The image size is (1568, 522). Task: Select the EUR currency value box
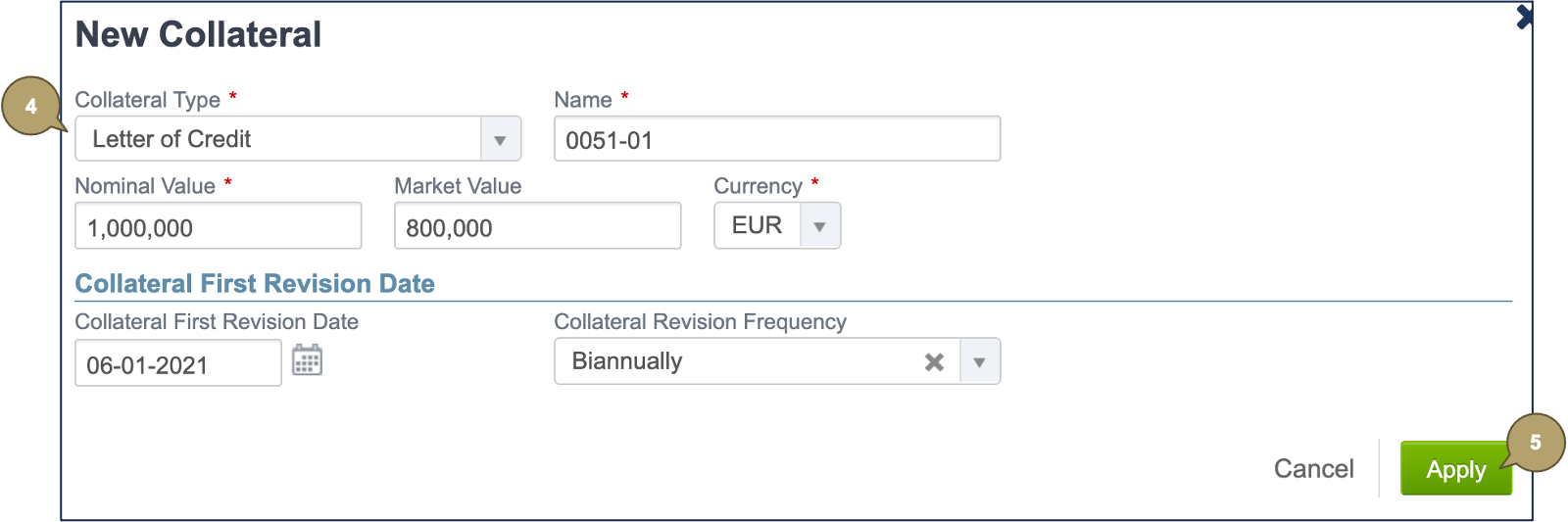click(758, 226)
